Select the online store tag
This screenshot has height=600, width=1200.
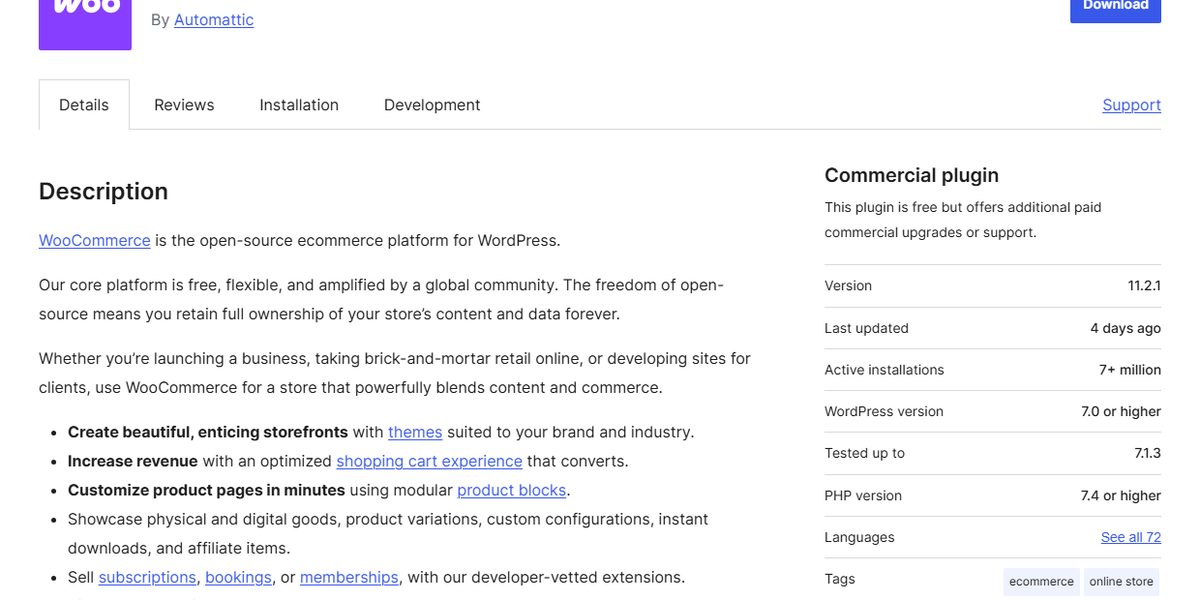[x=1121, y=581]
